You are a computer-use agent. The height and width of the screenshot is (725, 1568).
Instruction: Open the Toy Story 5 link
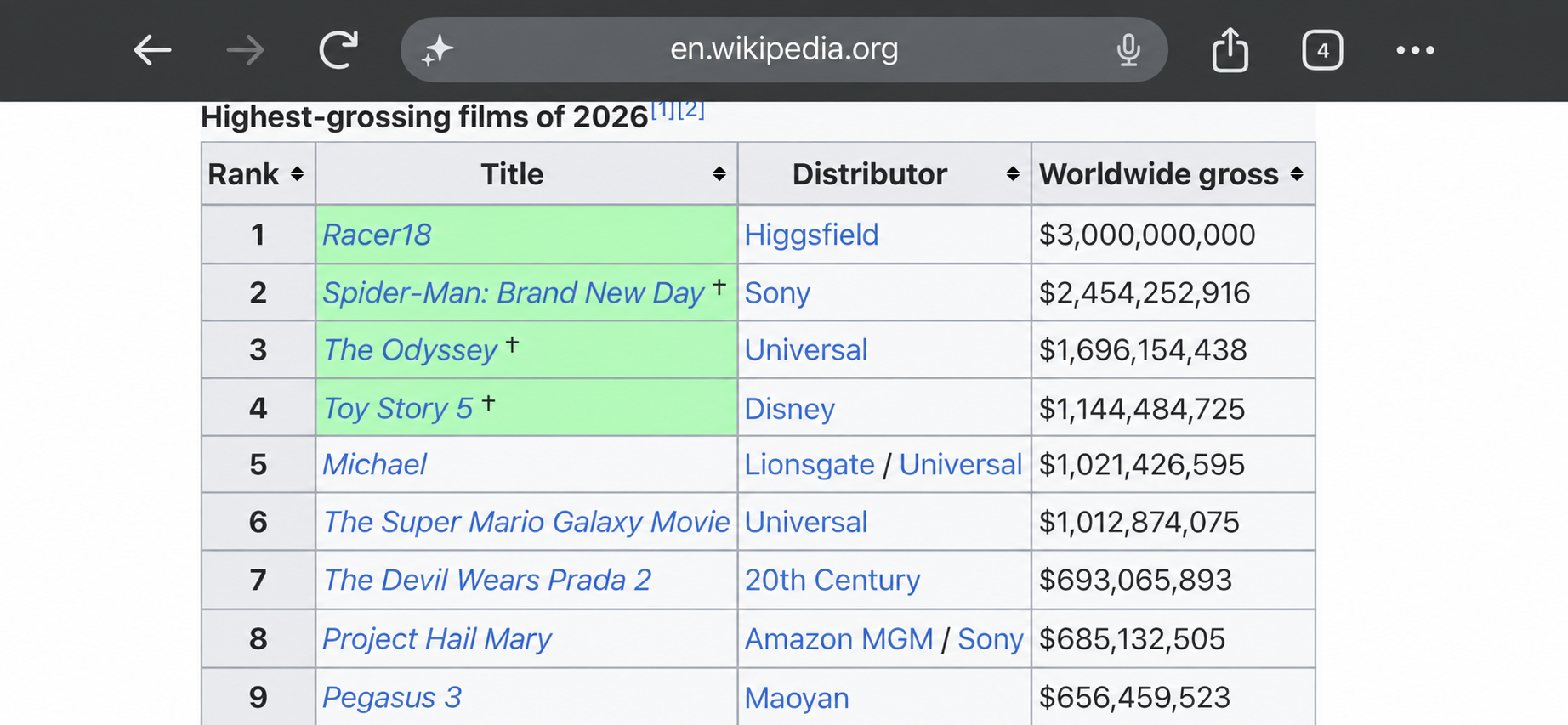(x=398, y=408)
